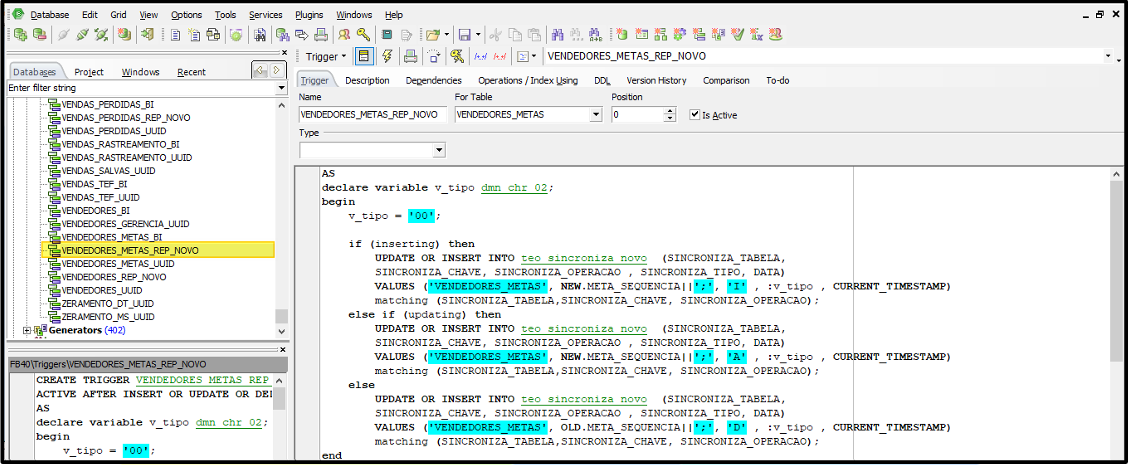Open the Type dropdown
Image resolution: width=1129 pixels, height=465 pixels.
click(439, 150)
